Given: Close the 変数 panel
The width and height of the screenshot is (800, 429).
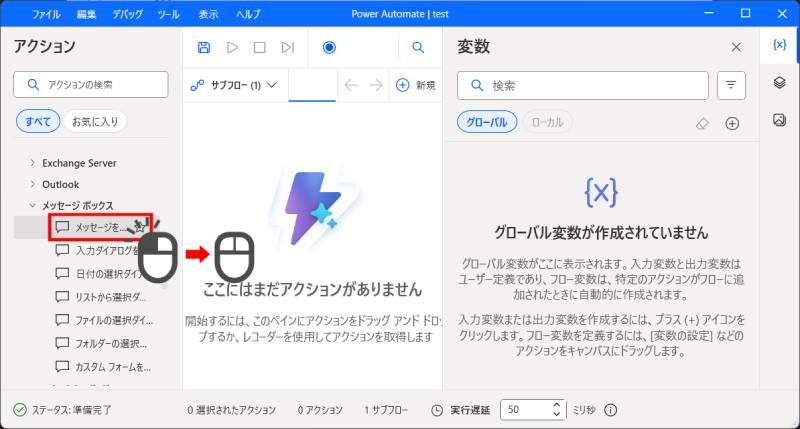Looking at the screenshot, I should tap(736, 47).
